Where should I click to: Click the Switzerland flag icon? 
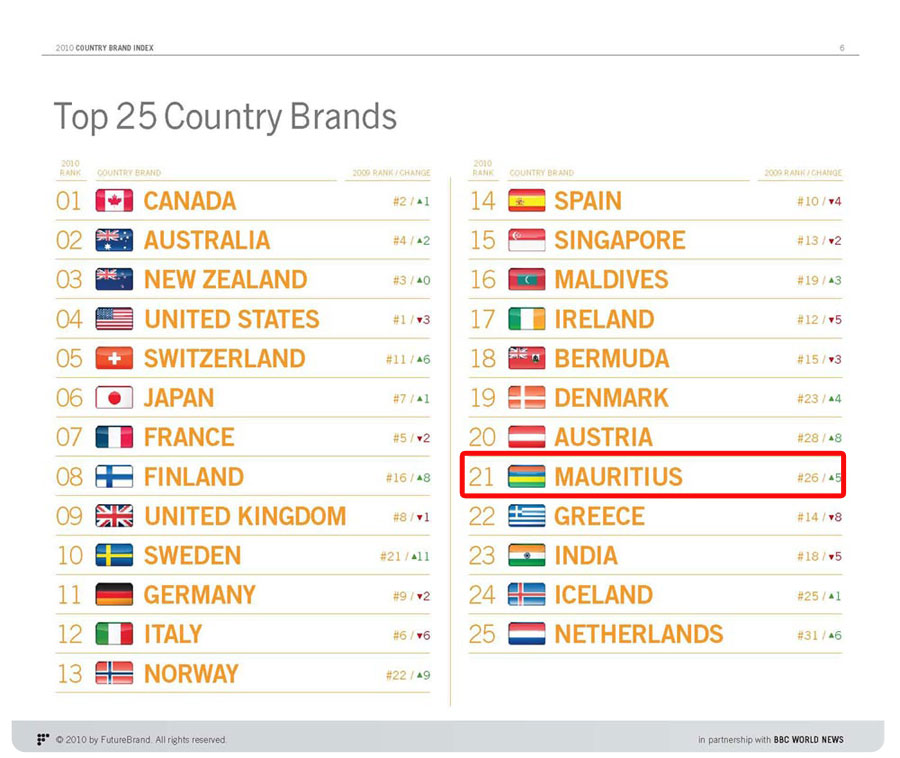click(114, 359)
